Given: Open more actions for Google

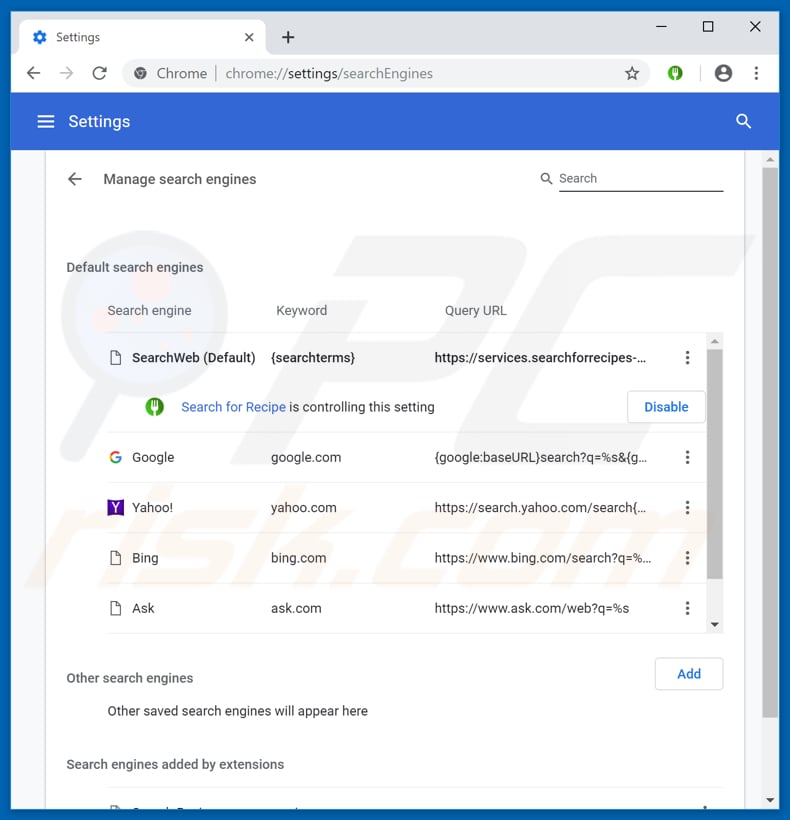Looking at the screenshot, I should coord(687,457).
